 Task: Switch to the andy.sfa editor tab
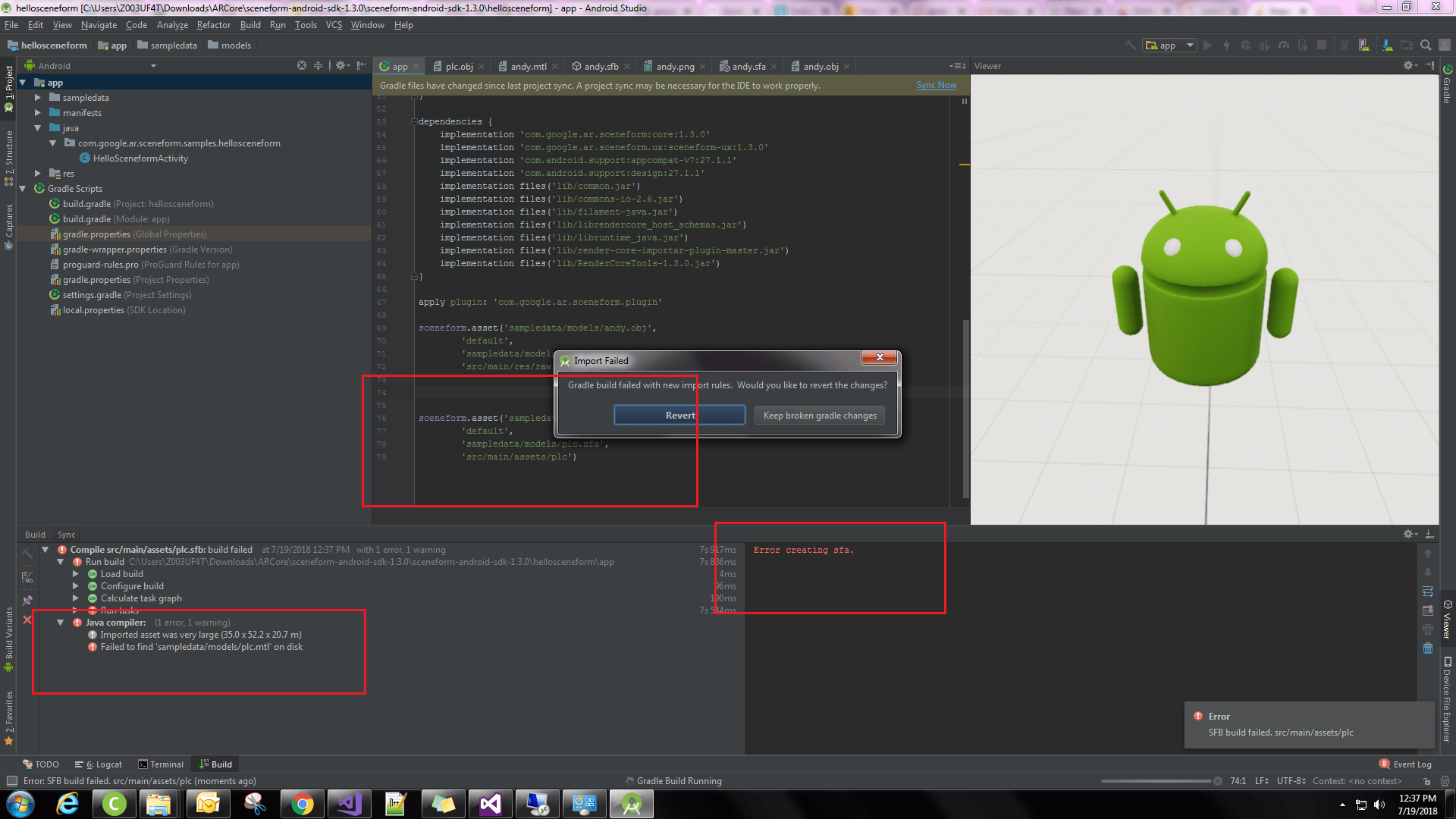click(x=748, y=67)
